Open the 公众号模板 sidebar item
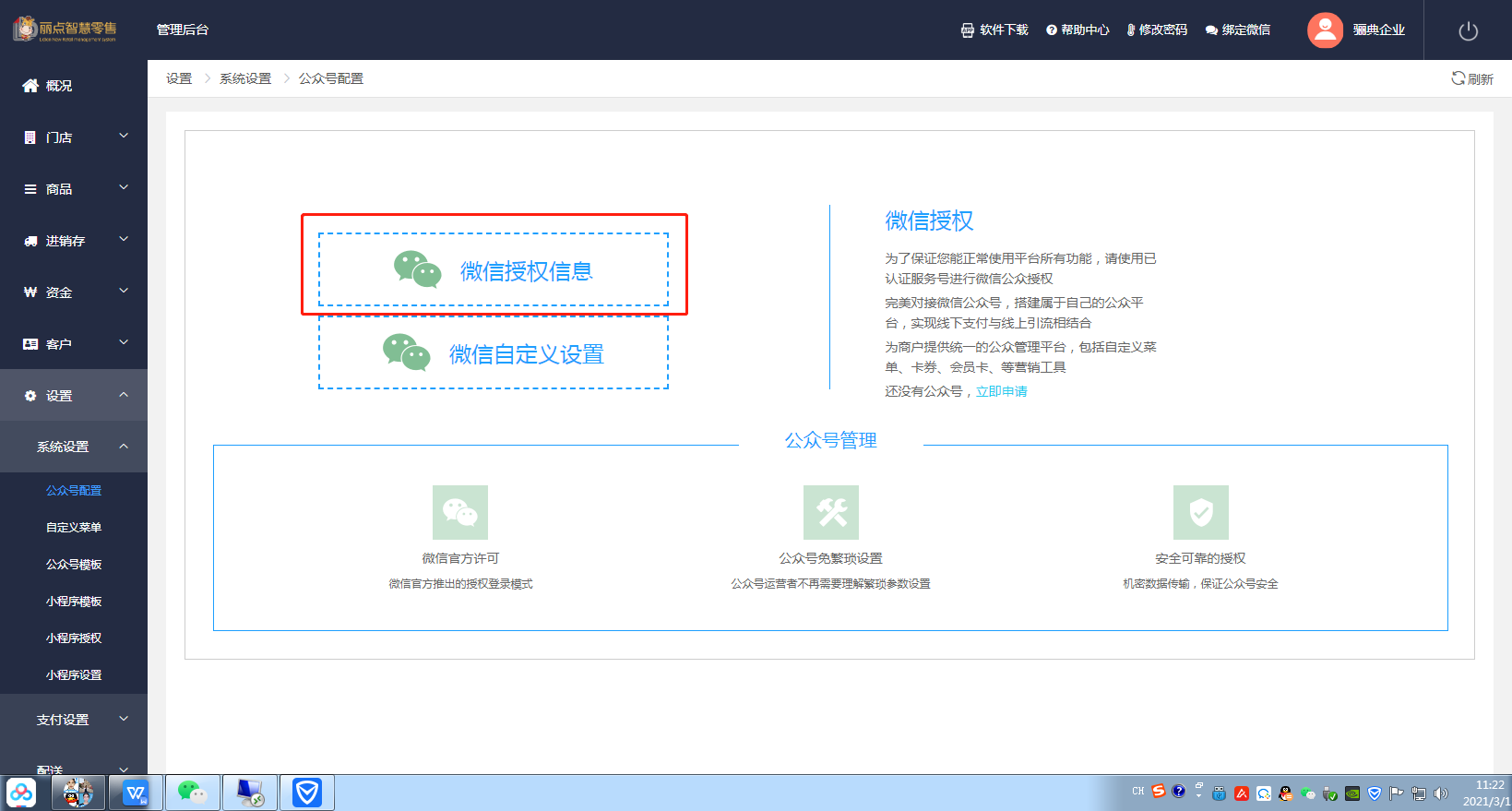This screenshot has width=1512, height=811. point(74,565)
